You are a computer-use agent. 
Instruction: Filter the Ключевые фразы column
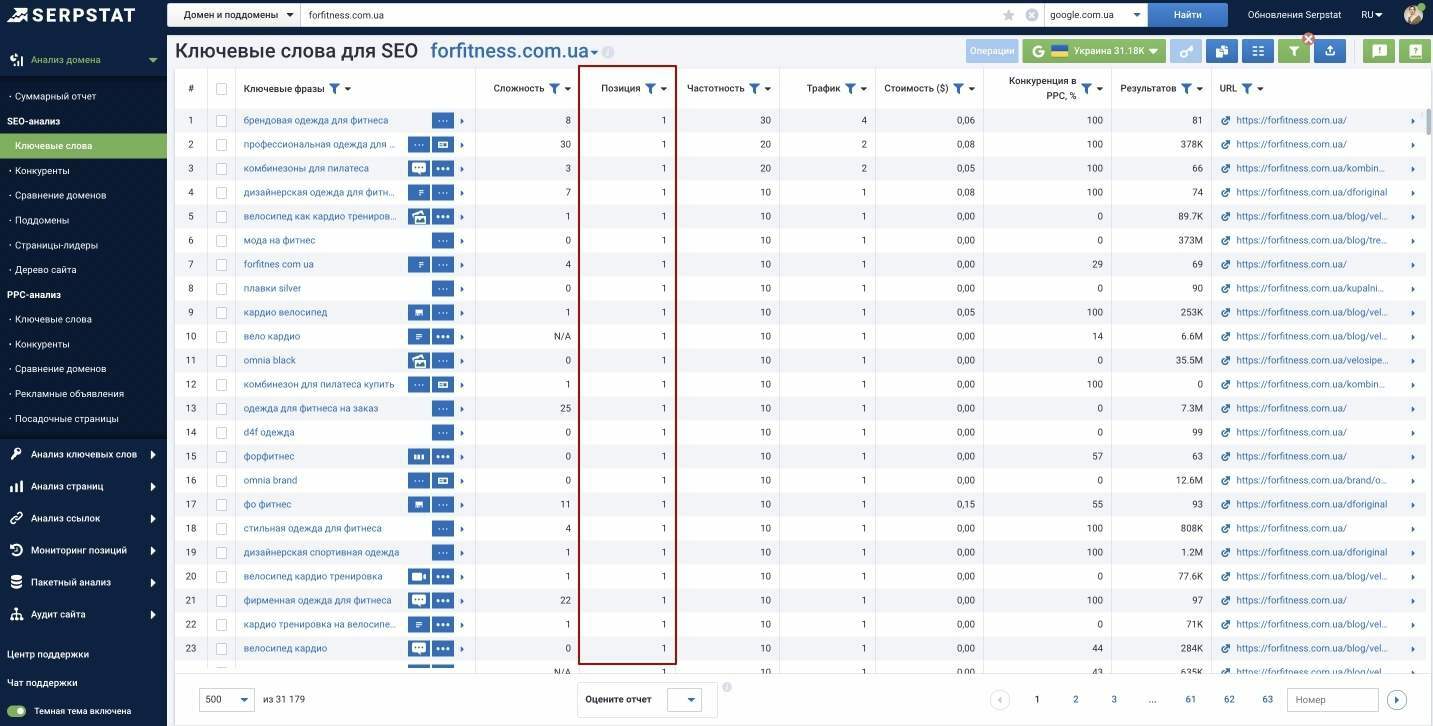[335, 88]
